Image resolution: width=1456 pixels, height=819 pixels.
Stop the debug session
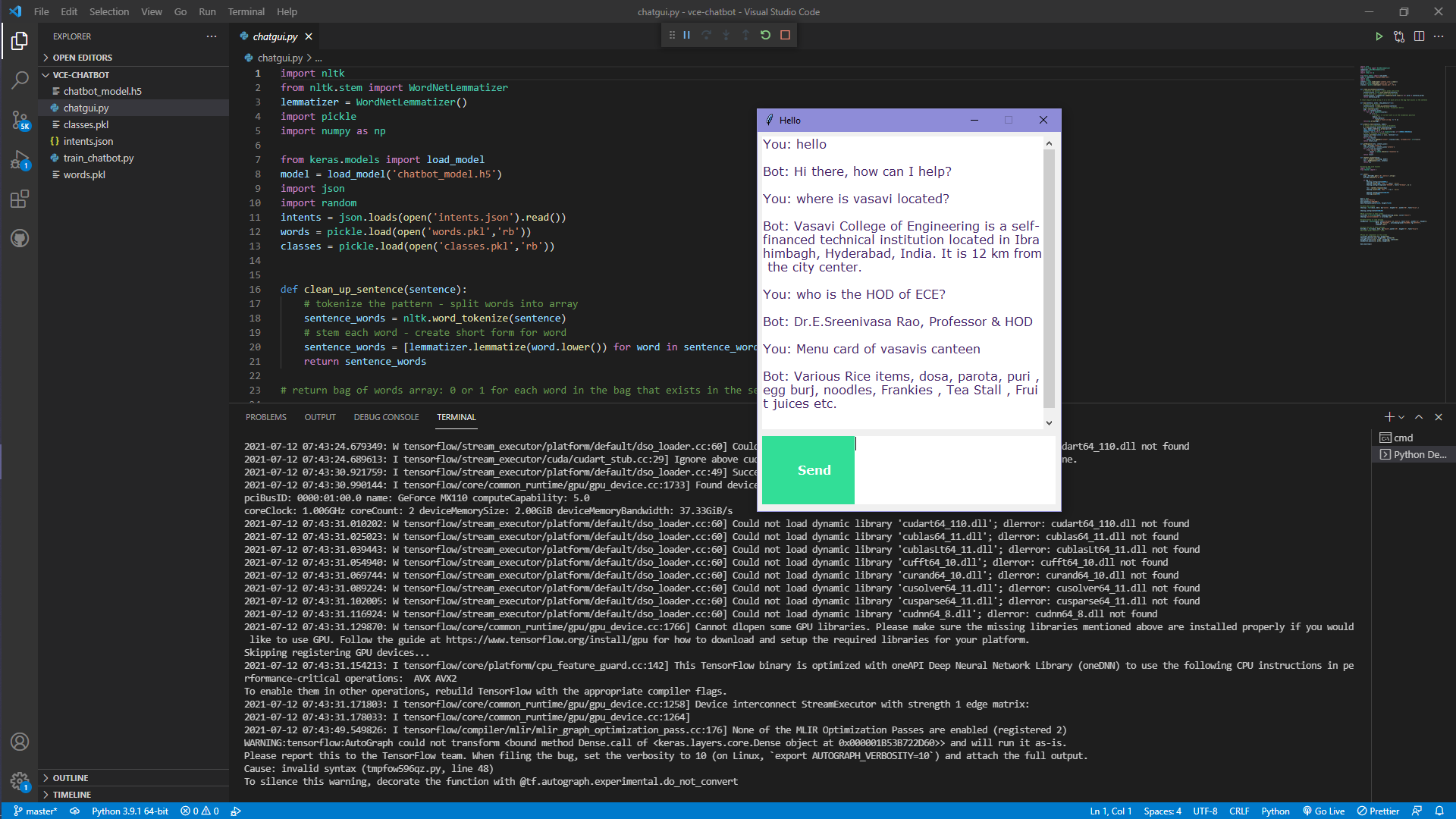785,35
